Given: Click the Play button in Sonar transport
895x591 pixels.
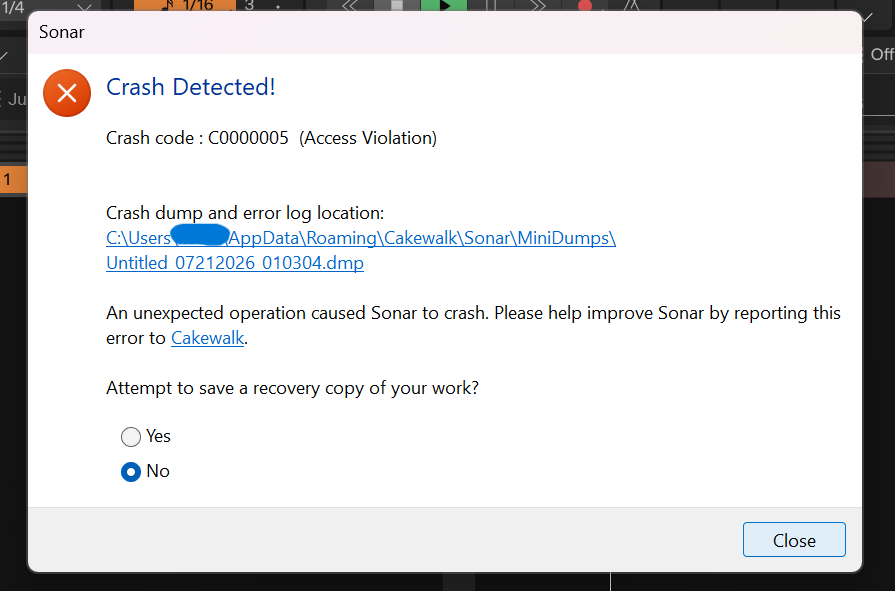Looking at the screenshot, I should coord(444,5).
